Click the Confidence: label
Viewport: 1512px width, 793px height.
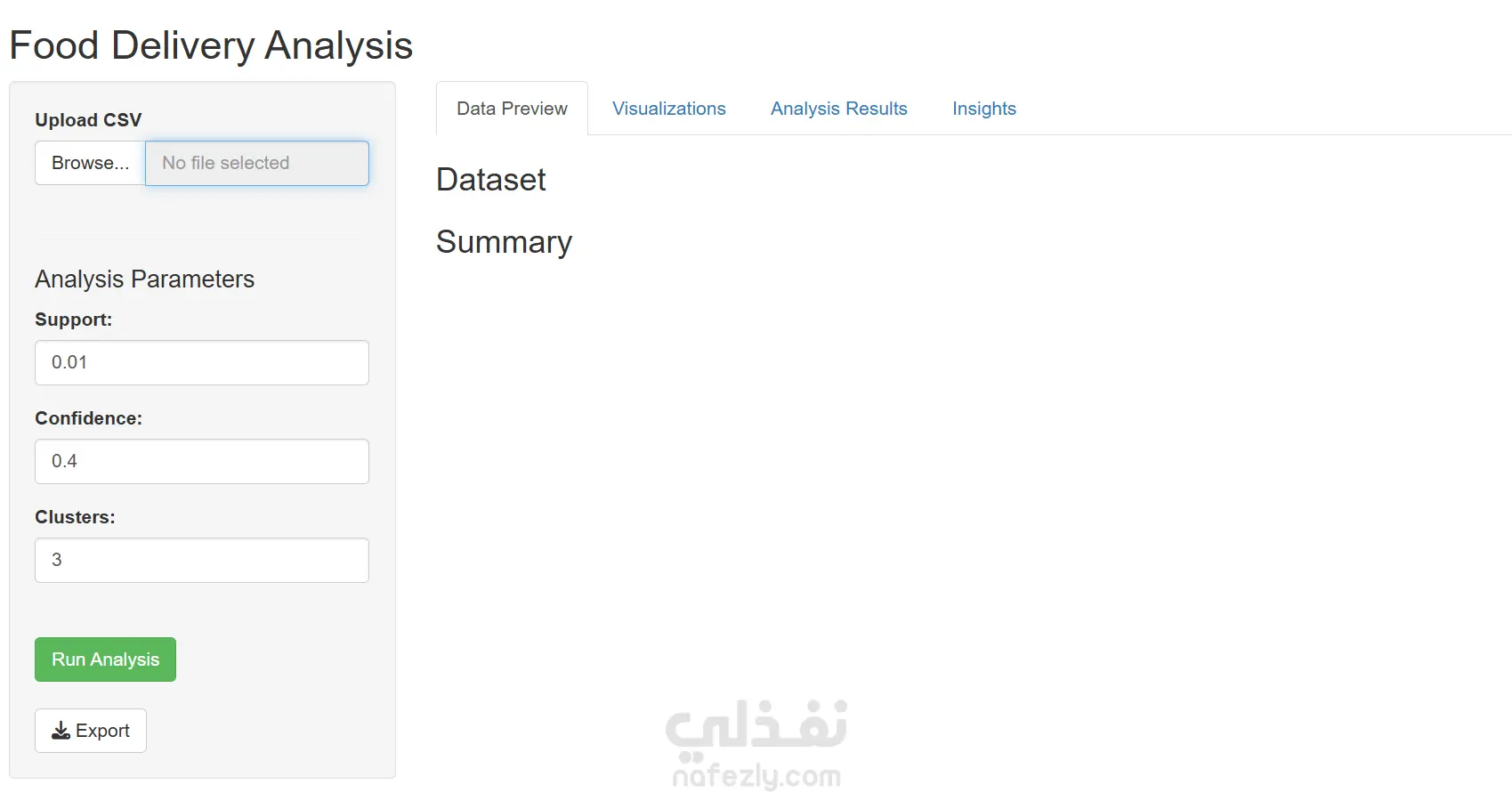pos(88,418)
